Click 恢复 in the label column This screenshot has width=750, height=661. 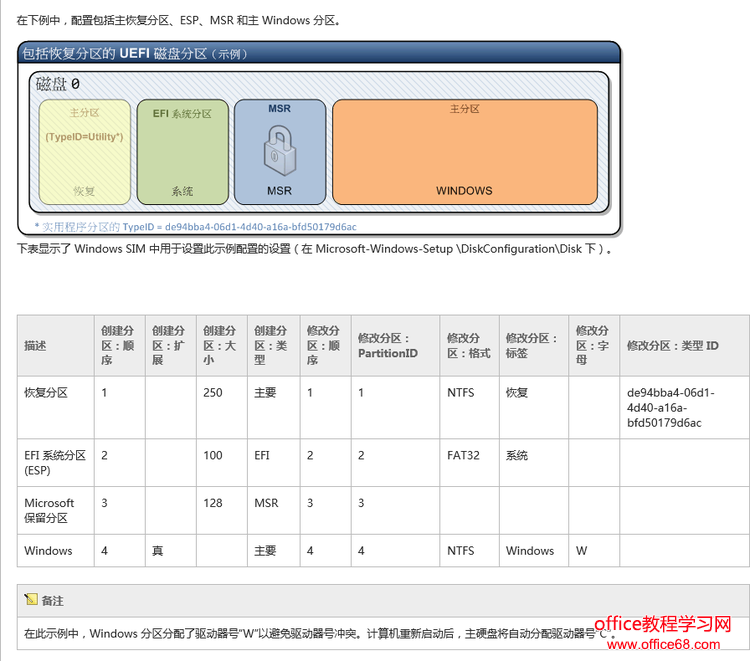pyautogui.click(x=517, y=393)
